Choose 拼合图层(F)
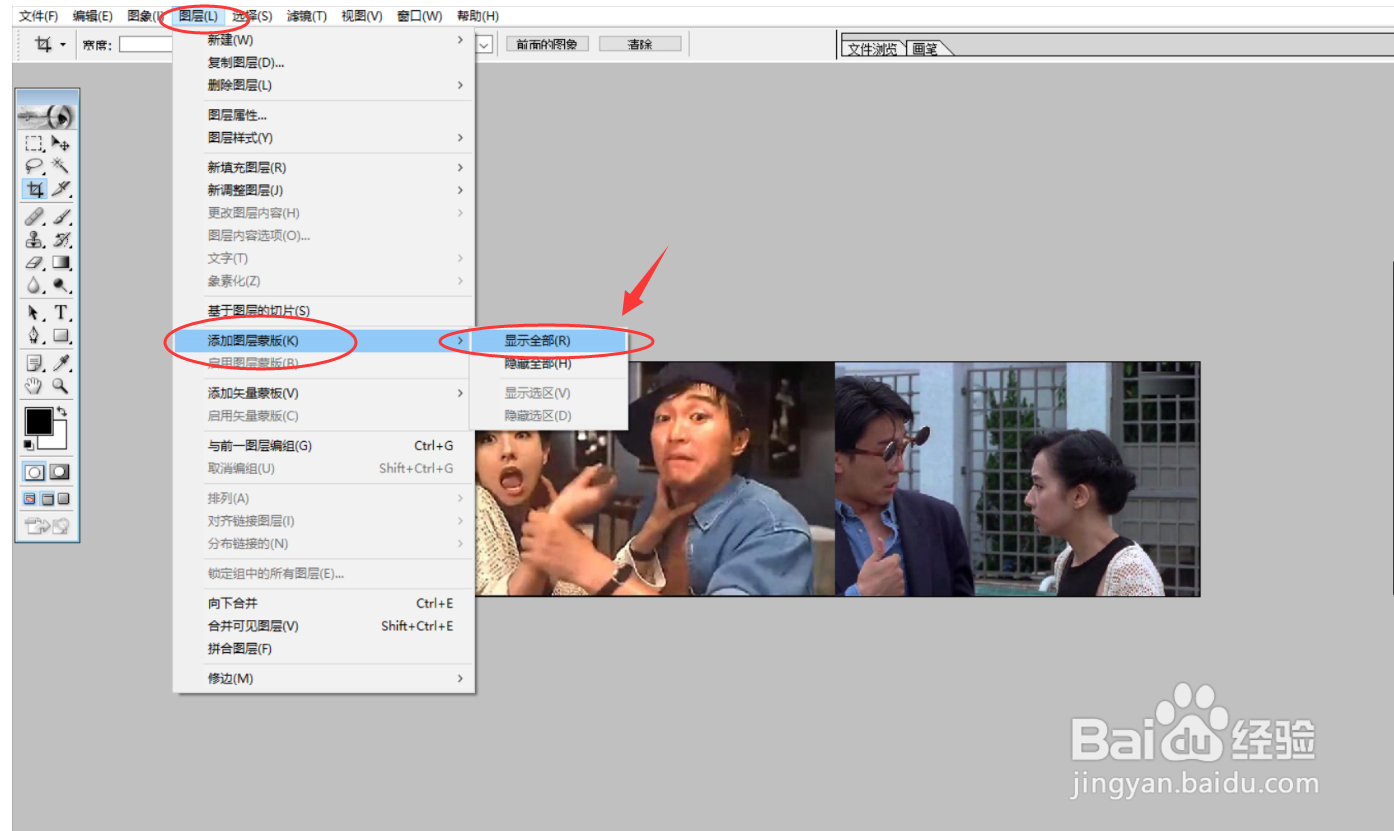This screenshot has height=831, width=1394. tap(323, 649)
